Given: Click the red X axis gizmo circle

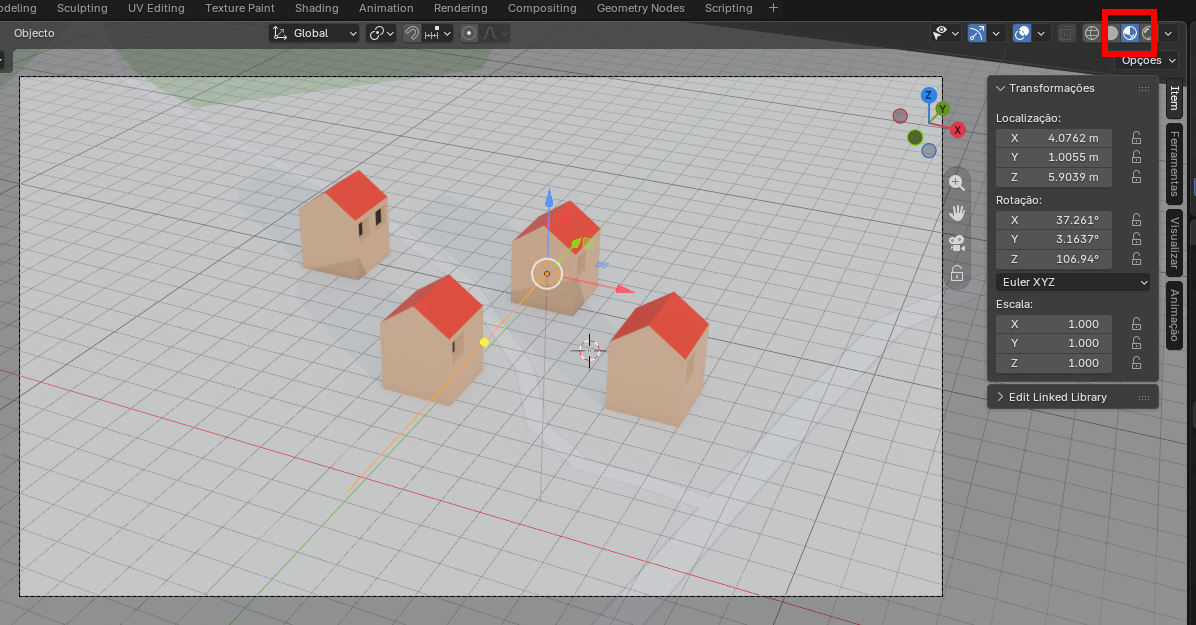Looking at the screenshot, I should pos(957,130).
